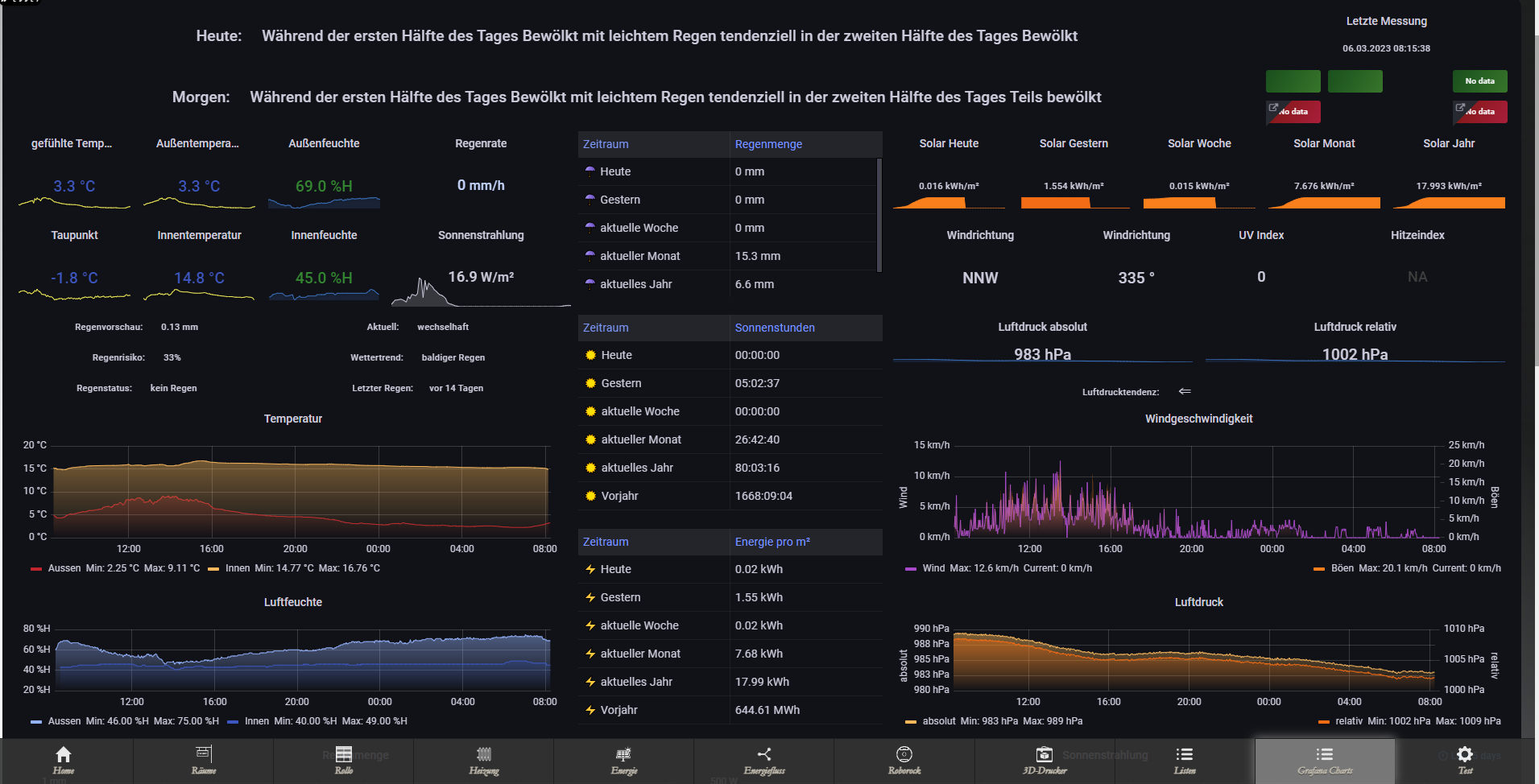Select the active Grafana Charts tab

point(1325,761)
